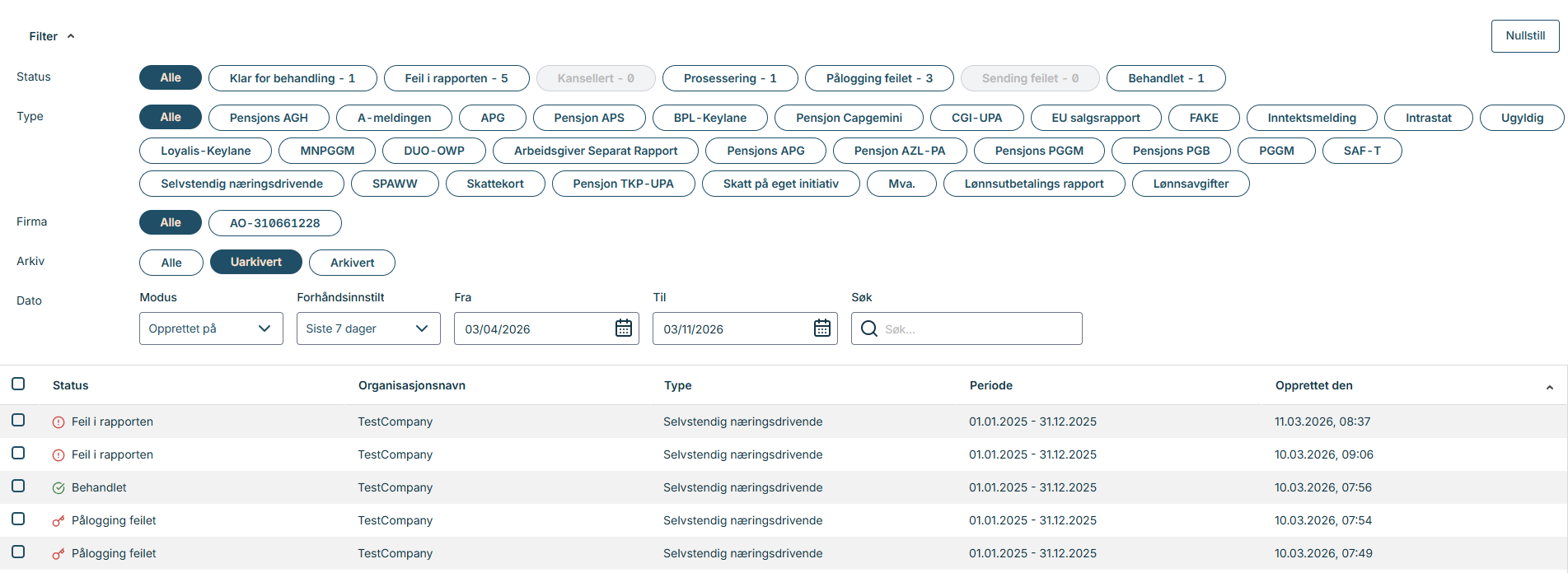Filter status by Feil i rapporten - 5
Screen dimensions: 1568x573
tap(456, 78)
